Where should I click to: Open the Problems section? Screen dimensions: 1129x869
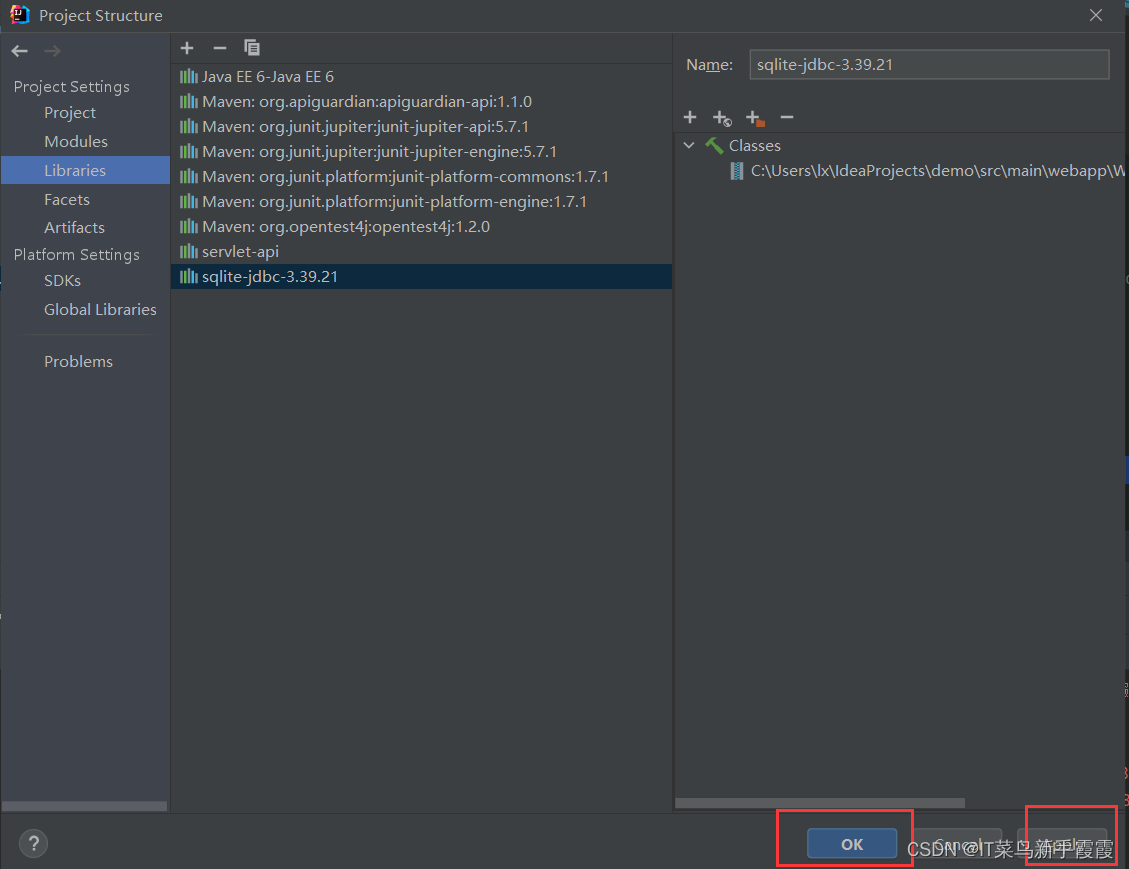78,361
